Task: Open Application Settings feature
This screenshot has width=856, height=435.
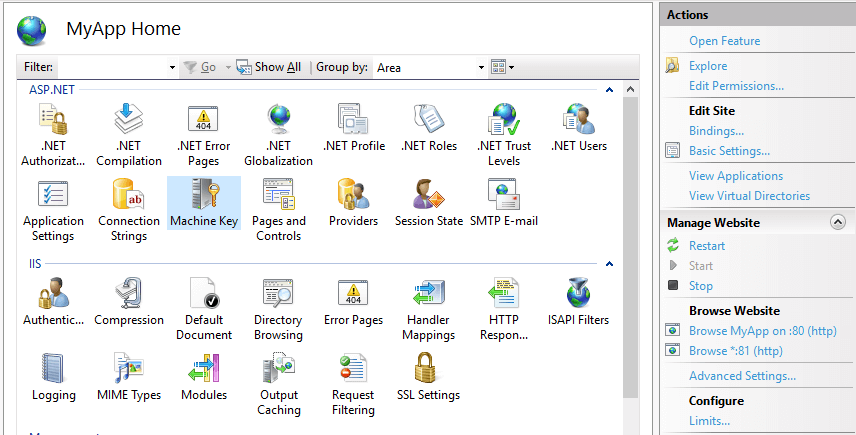Action: tap(53, 210)
